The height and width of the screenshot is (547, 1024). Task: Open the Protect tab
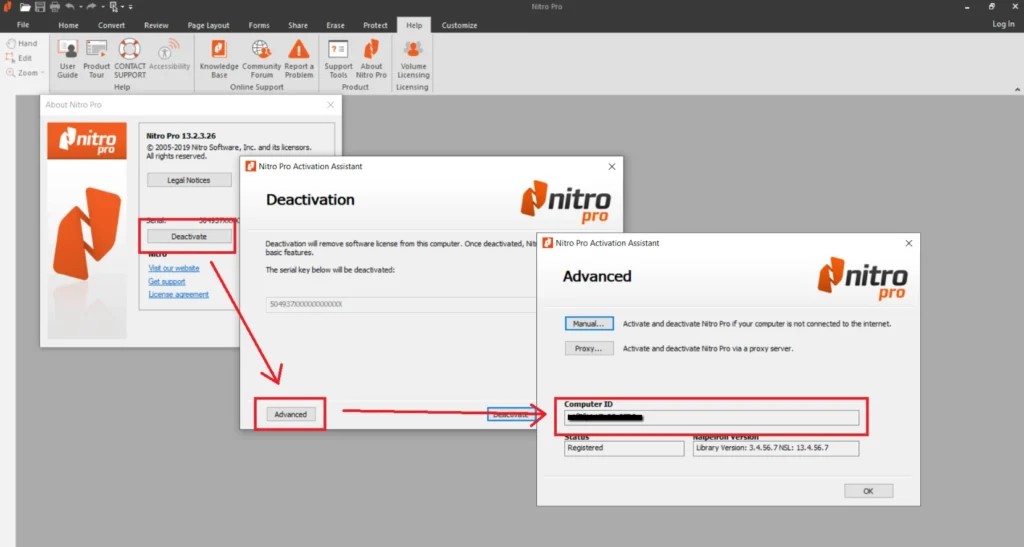375,25
